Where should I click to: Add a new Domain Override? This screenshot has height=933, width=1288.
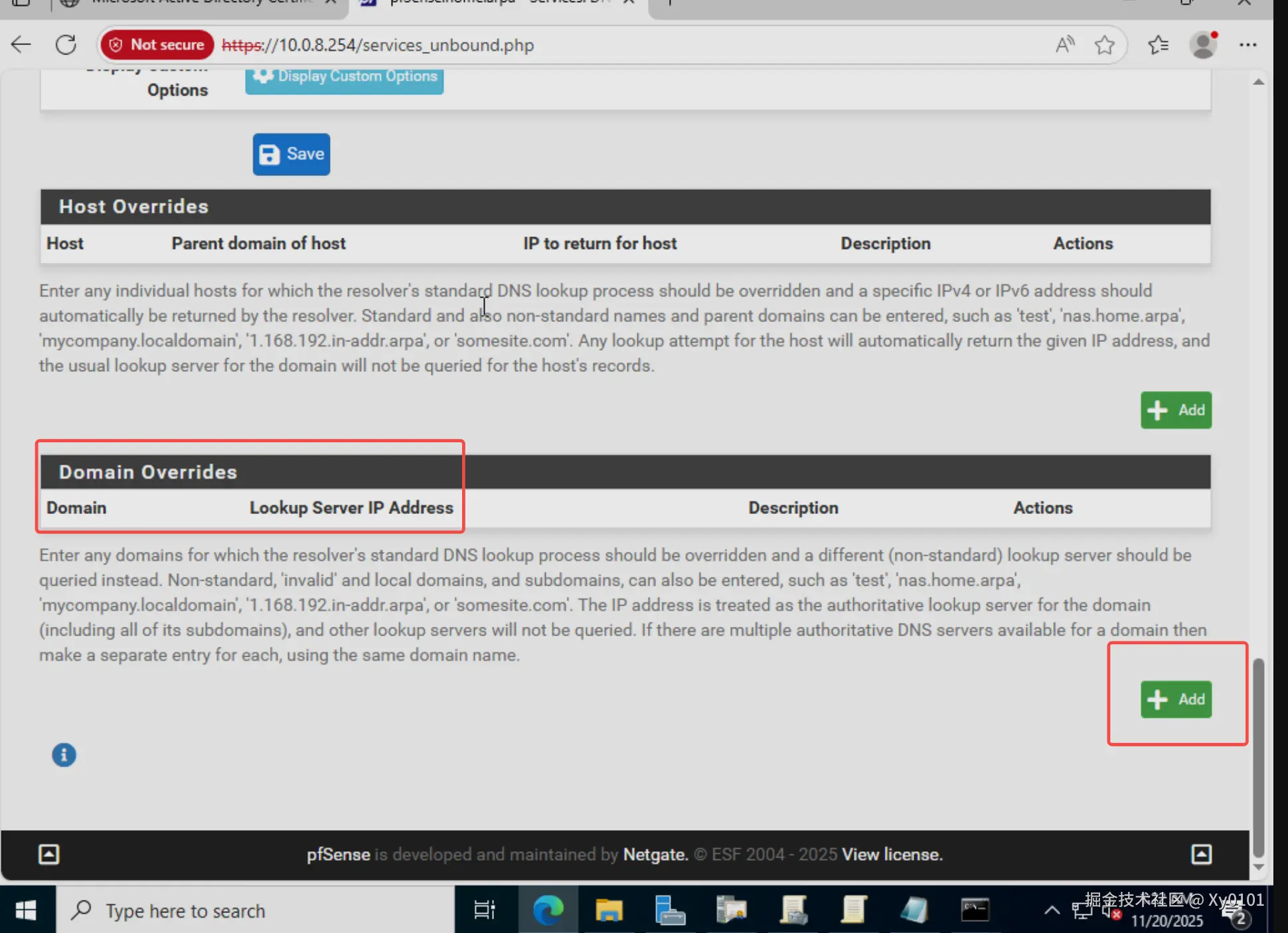point(1176,699)
